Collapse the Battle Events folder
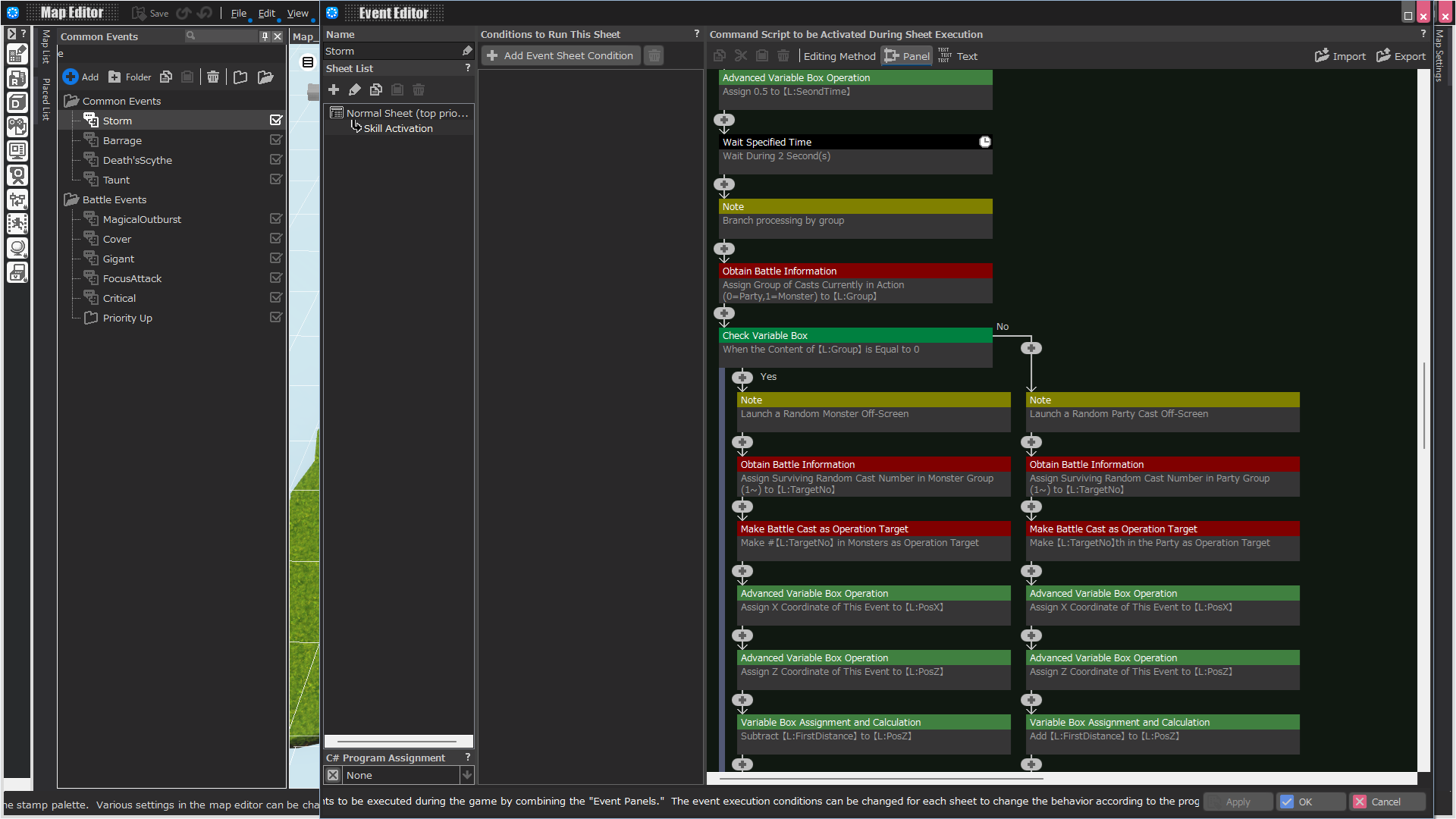 click(x=71, y=199)
